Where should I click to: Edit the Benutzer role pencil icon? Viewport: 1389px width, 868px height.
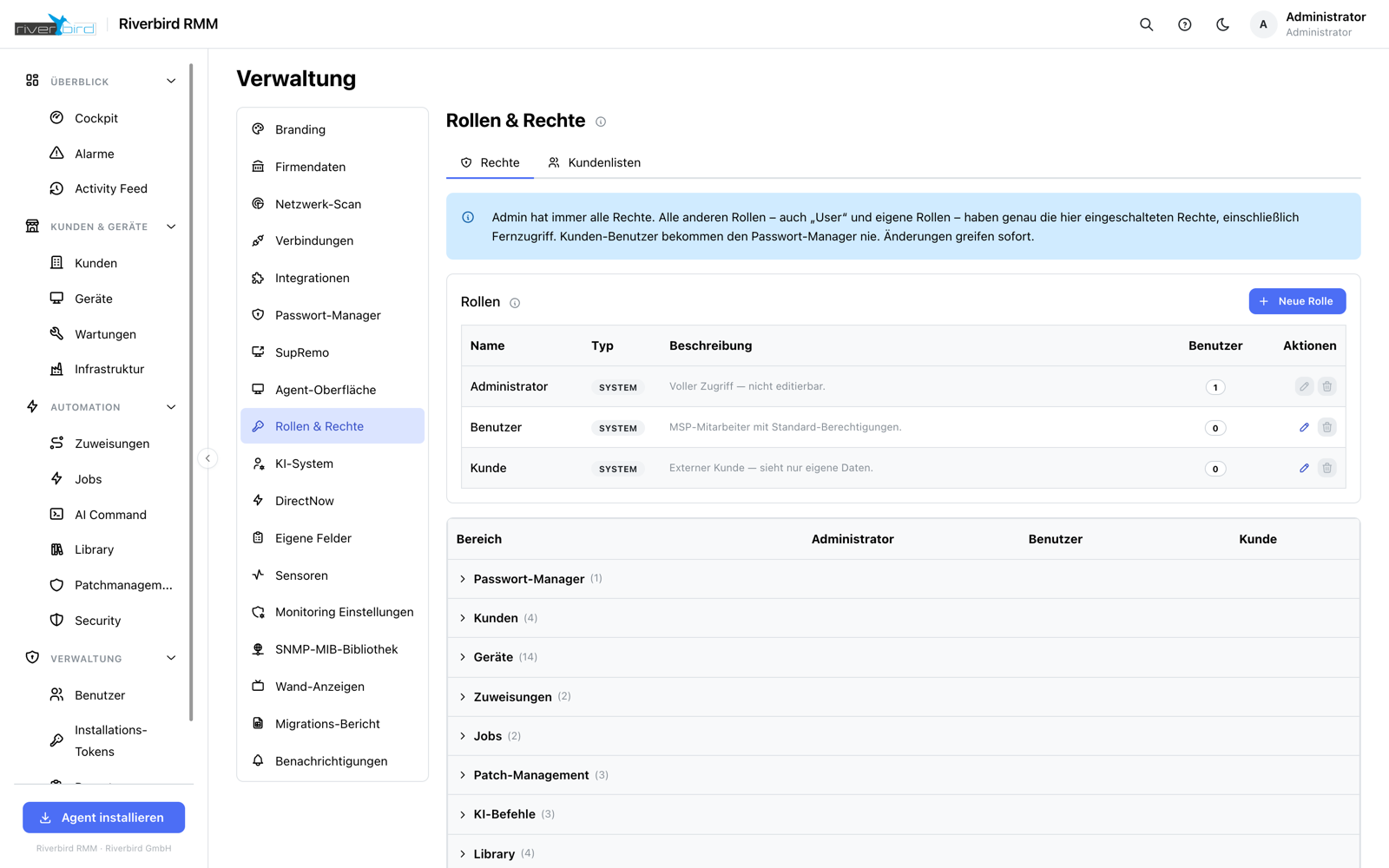pyautogui.click(x=1304, y=427)
